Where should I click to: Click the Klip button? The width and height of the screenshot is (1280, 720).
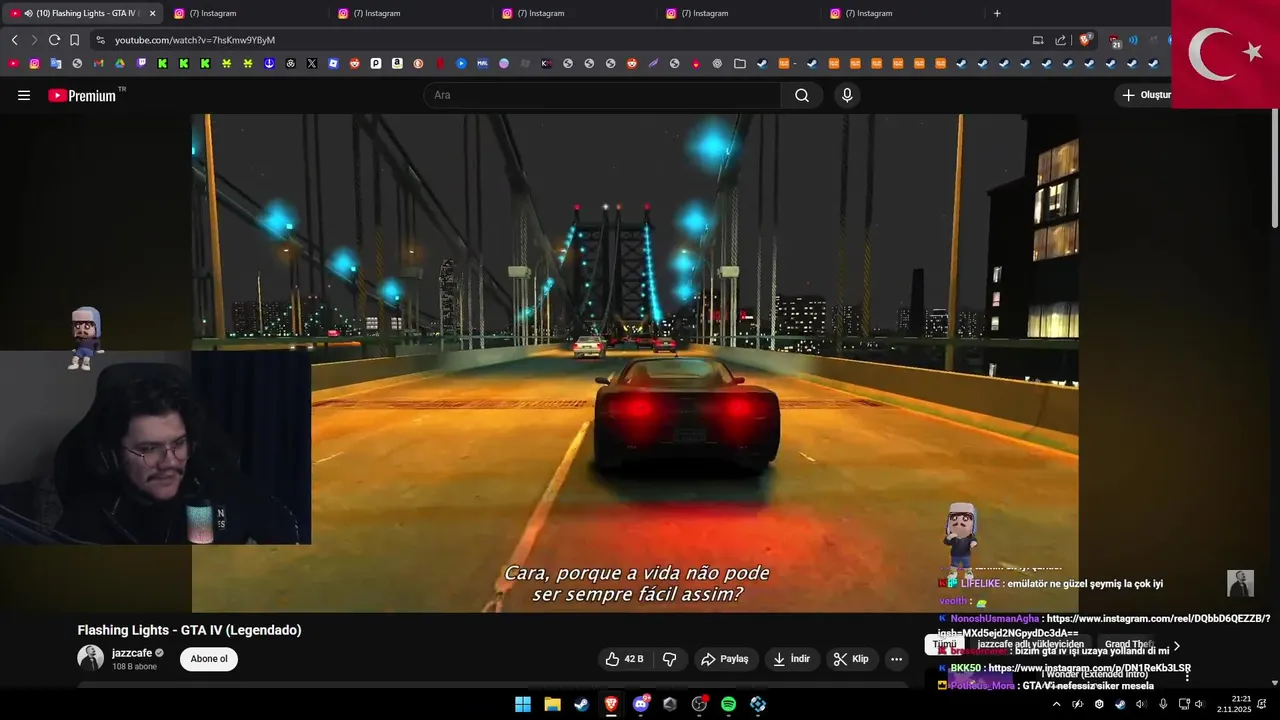point(851,659)
